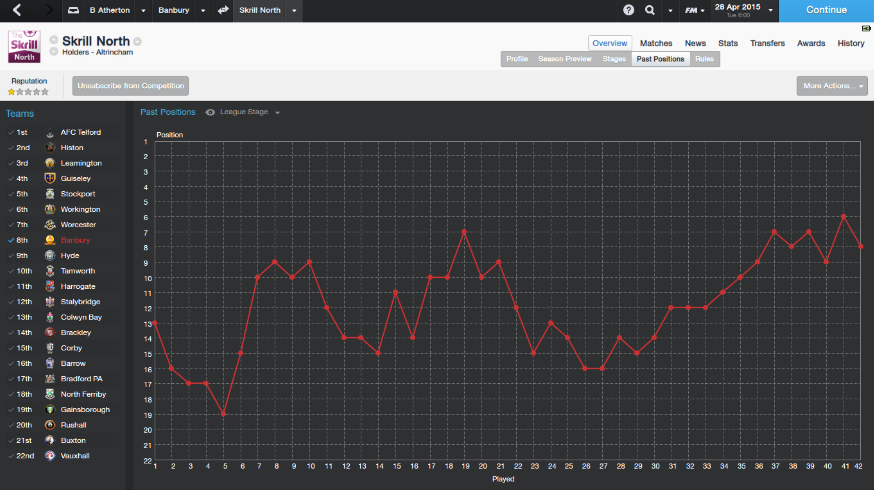This screenshot has width=874, height=490.
Task: Click Hyde club badge
Action: [50, 255]
